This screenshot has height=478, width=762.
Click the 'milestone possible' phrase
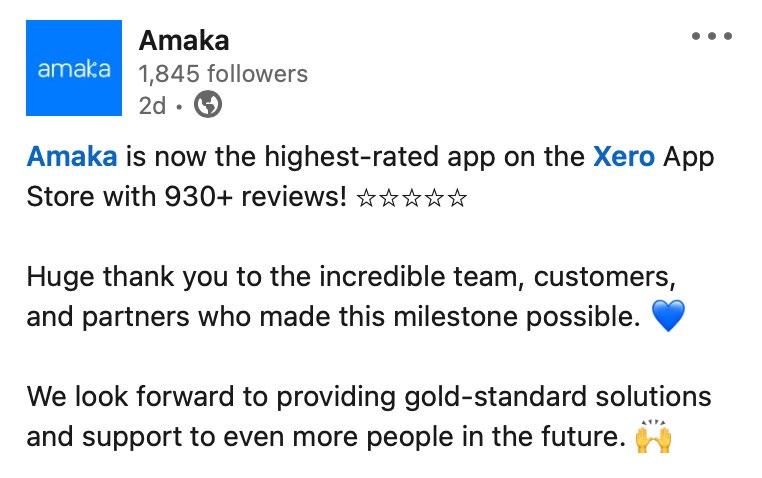point(536,317)
